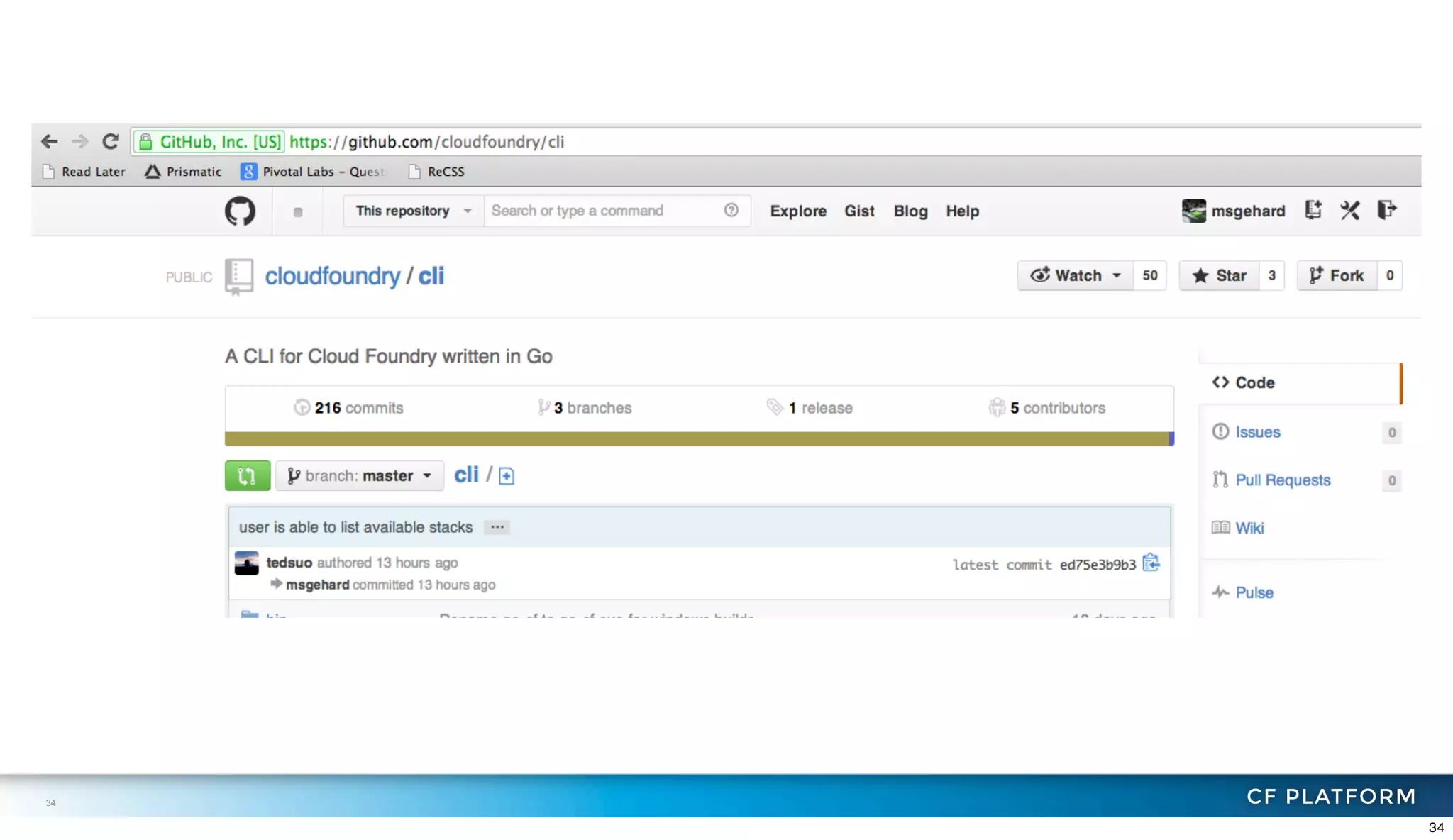The width and height of the screenshot is (1453, 840).
Task: Click the GitHub Octocat logo
Action: (x=240, y=211)
